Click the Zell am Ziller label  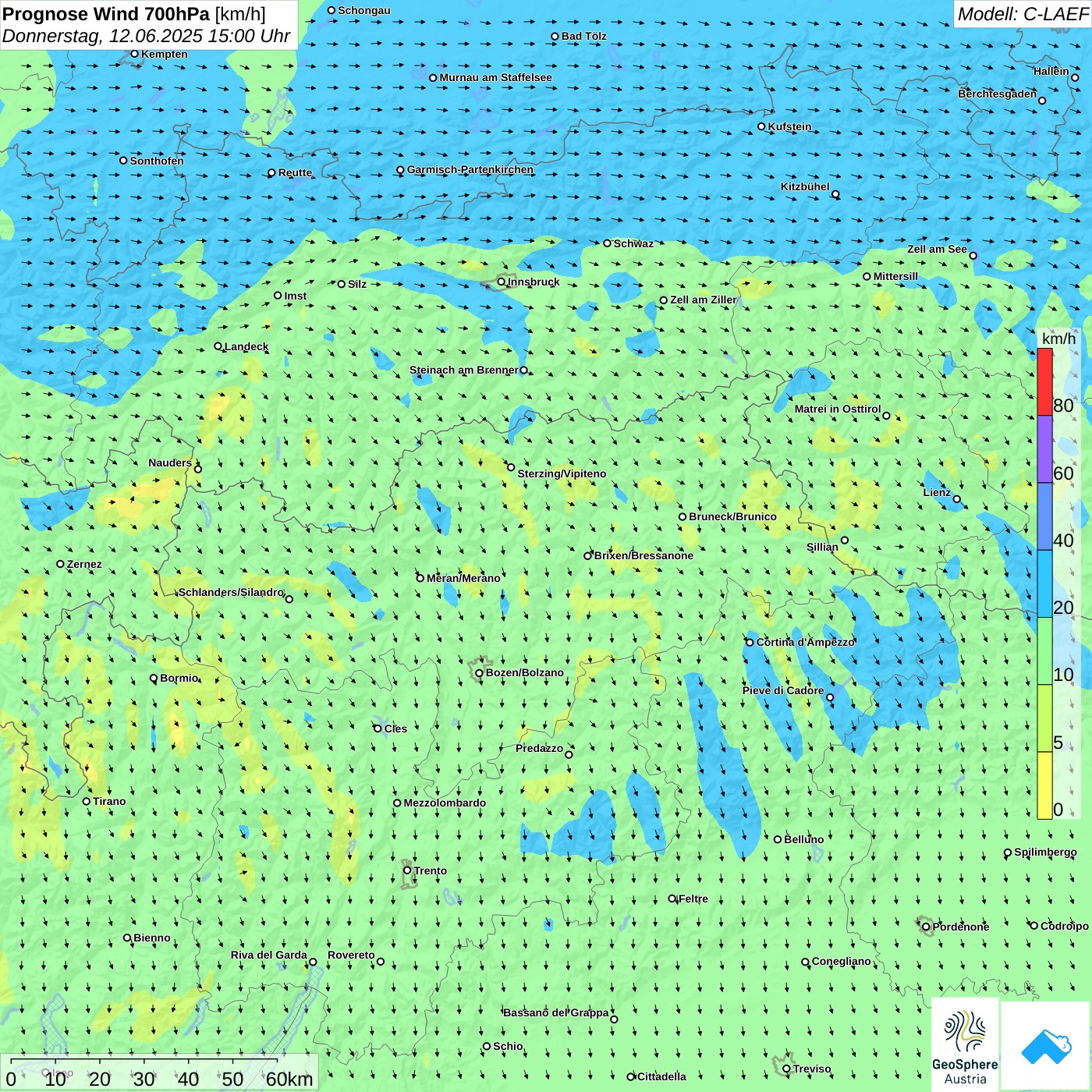[x=704, y=300]
